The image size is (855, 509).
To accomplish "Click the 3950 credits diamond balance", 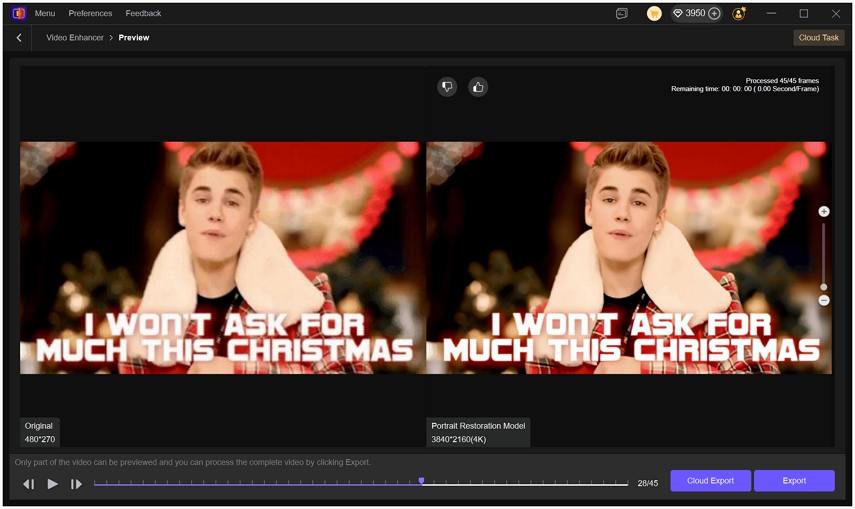I will [x=689, y=13].
